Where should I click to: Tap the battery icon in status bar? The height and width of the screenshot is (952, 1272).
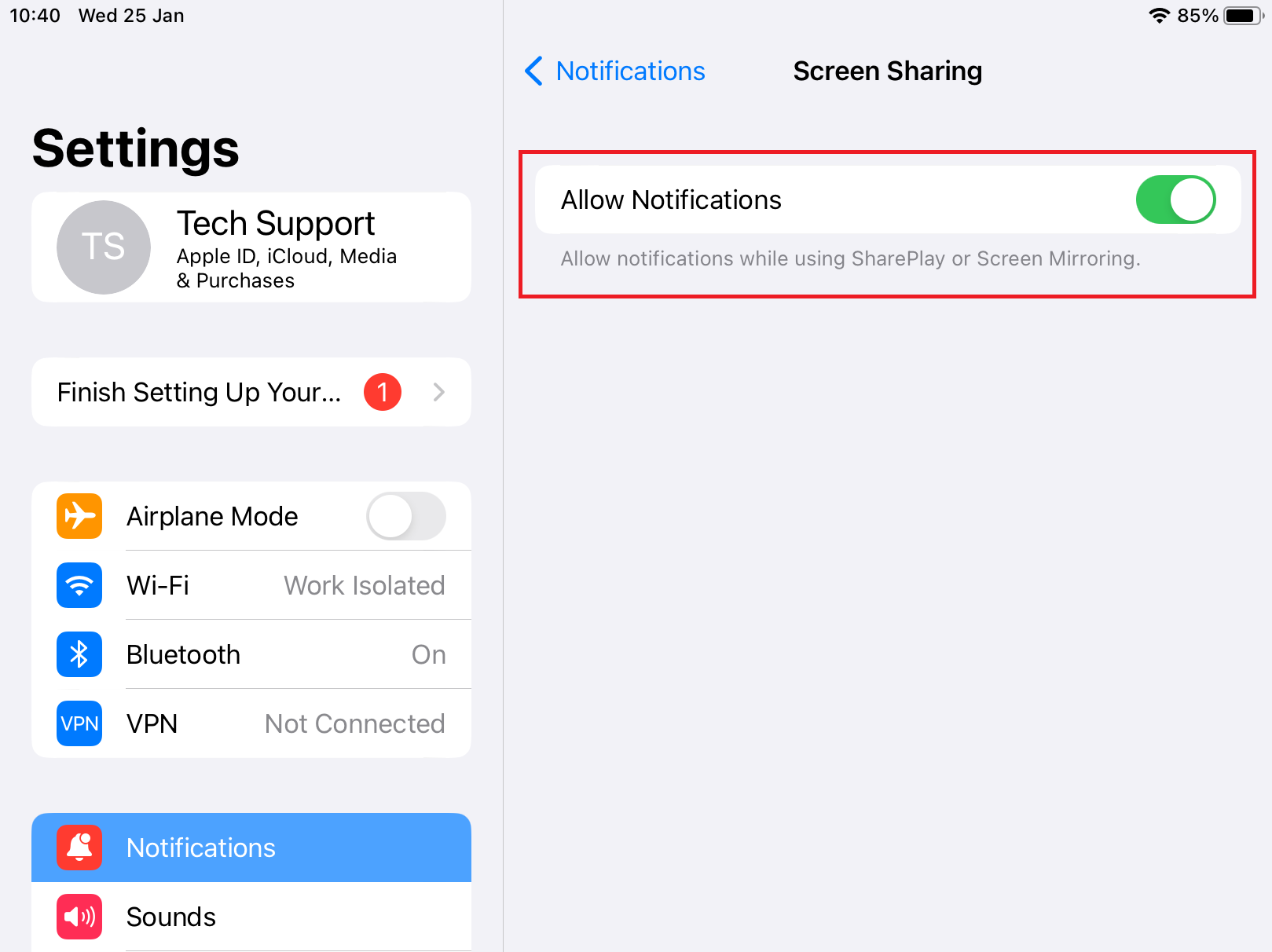click(1243, 16)
